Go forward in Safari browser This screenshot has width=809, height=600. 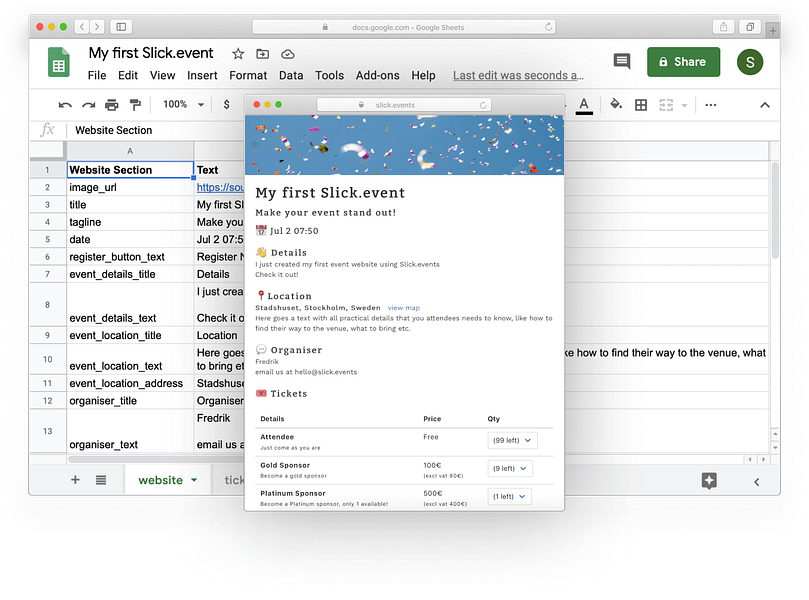96,26
